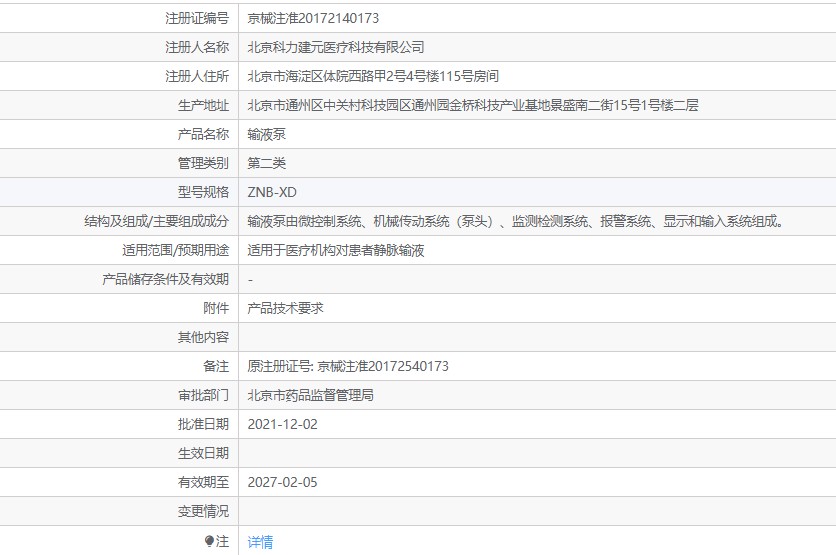Click the approval date 2021-12-02

[x=283, y=424]
